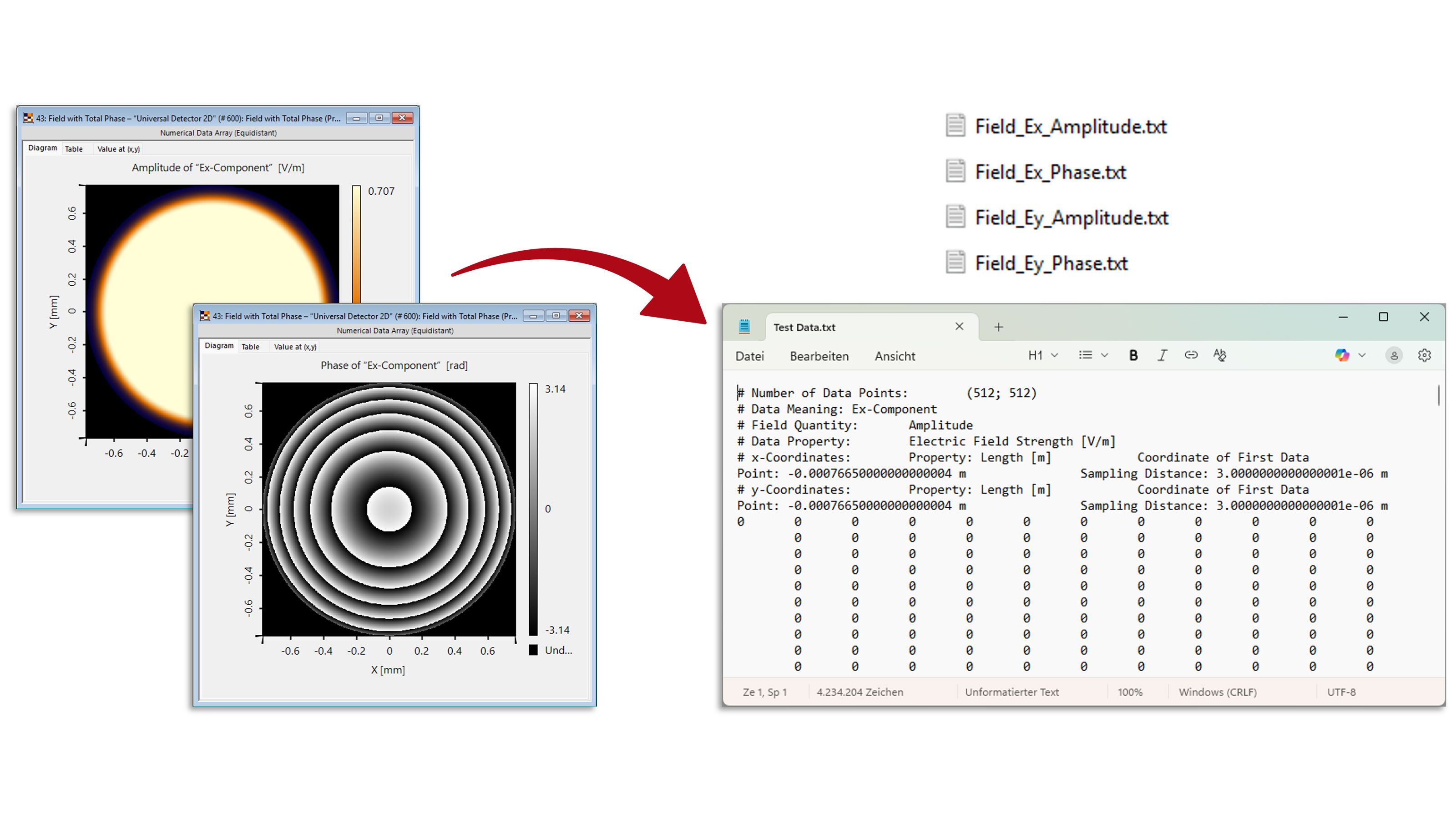Open the Bearbeiten menu
The image size is (1456, 819).
click(x=819, y=356)
